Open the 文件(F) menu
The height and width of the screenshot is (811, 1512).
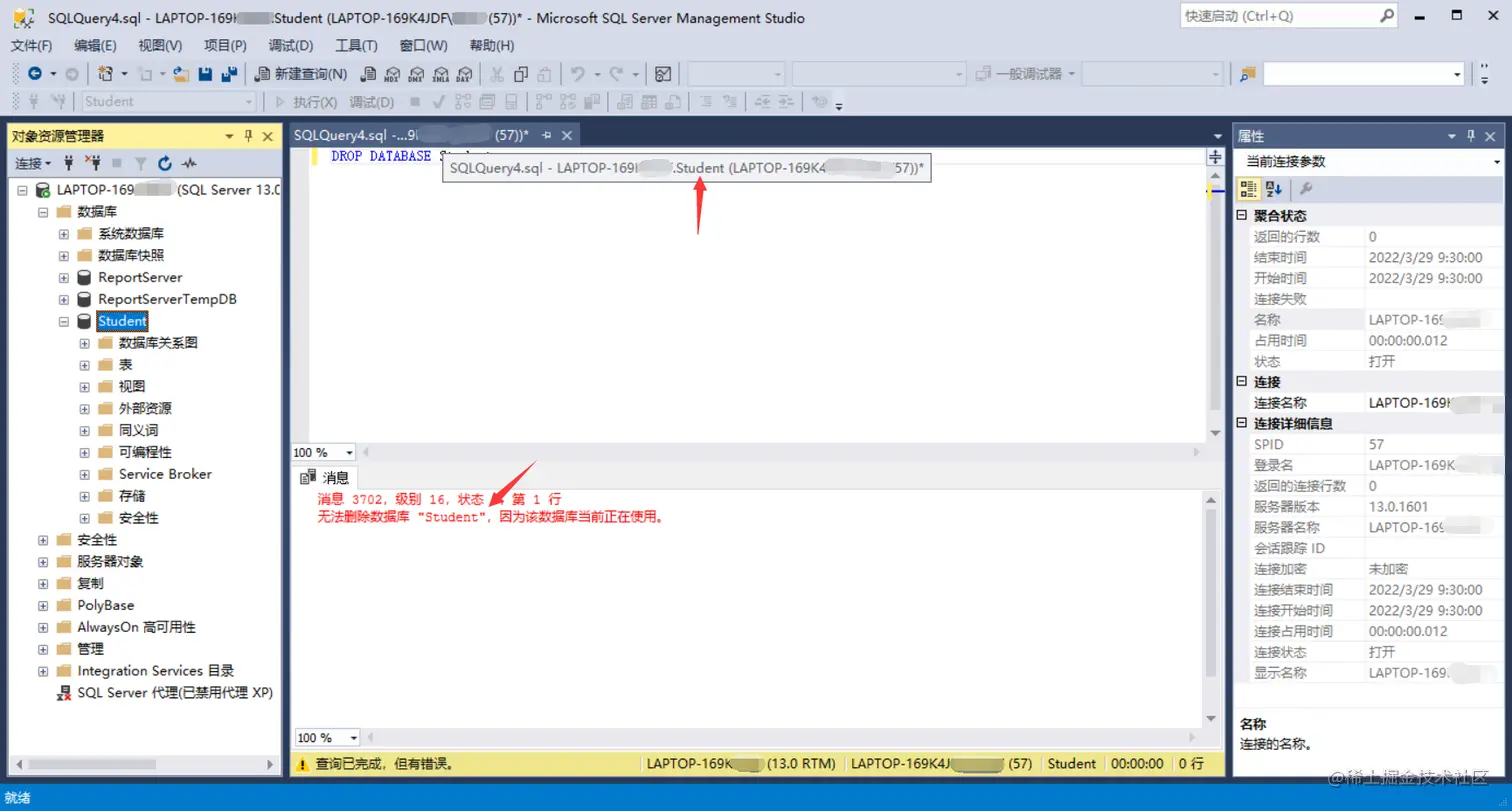32,45
